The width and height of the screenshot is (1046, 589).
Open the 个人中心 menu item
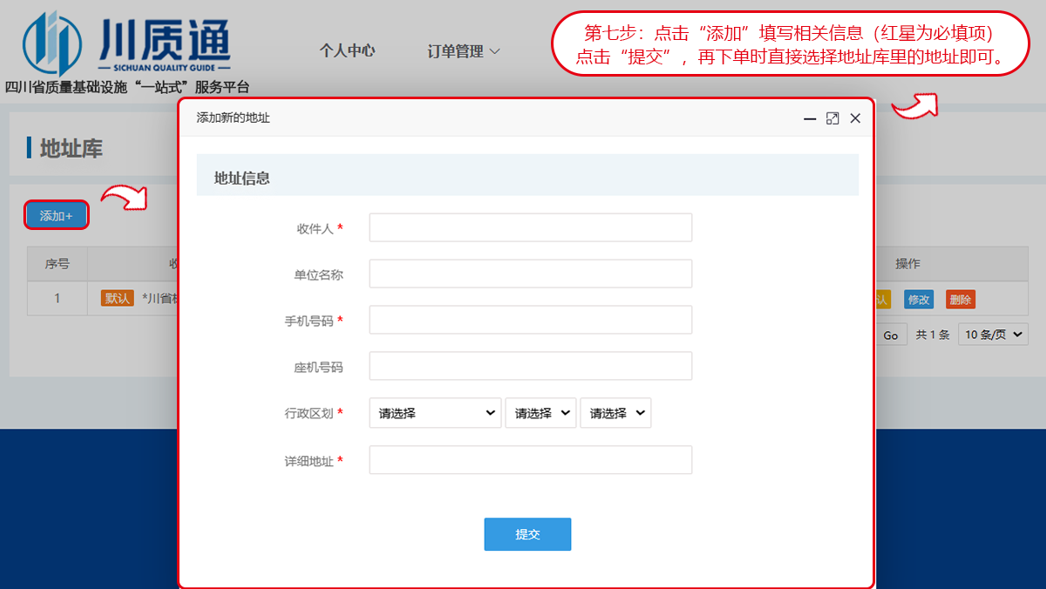pyautogui.click(x=347, y=51)
